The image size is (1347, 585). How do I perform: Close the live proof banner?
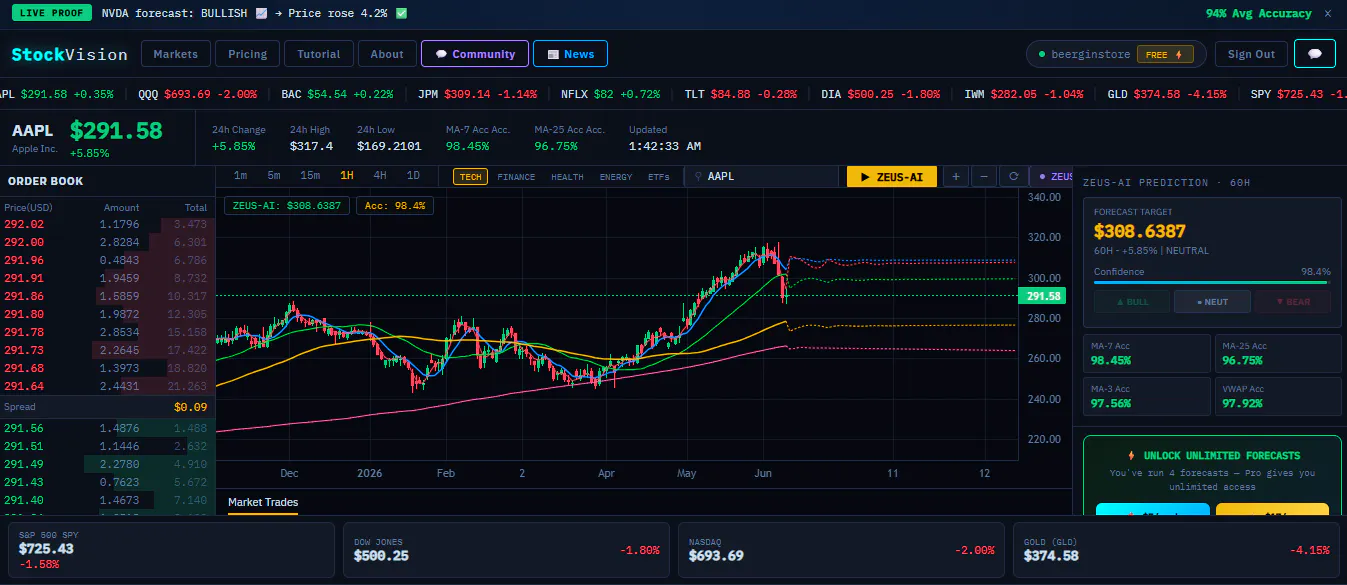click(1328, 14)
